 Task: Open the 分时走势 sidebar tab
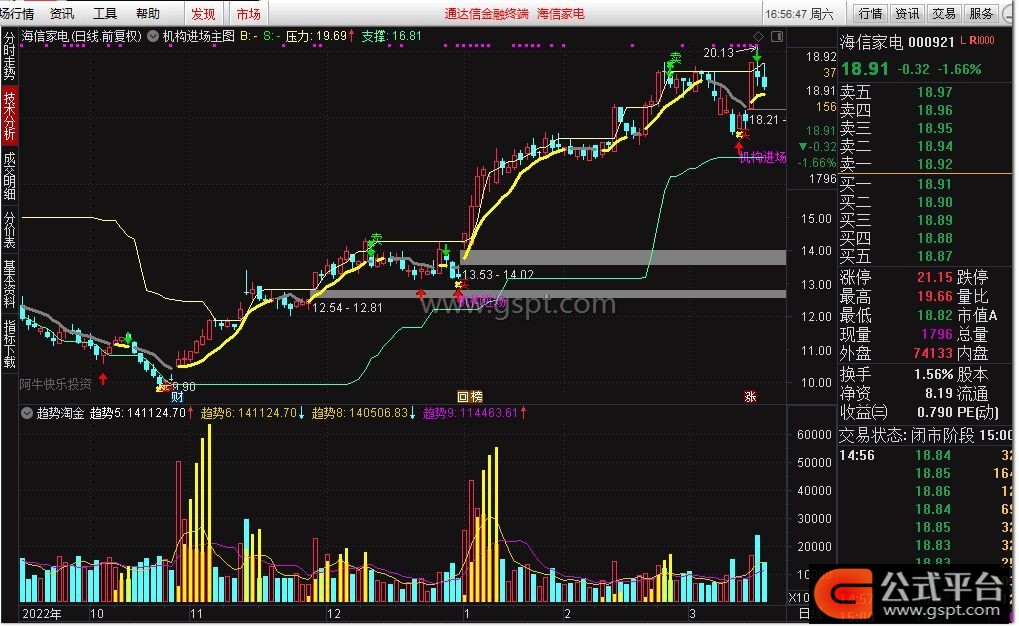pos(9,58)
